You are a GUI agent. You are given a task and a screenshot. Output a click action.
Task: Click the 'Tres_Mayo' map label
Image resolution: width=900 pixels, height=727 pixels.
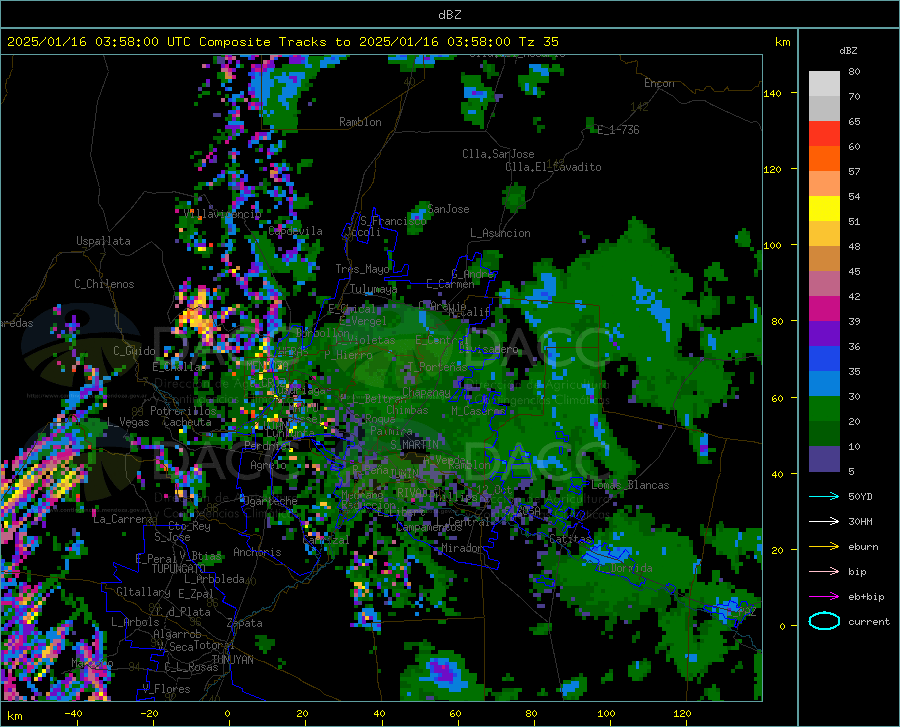tap(362, 269)
